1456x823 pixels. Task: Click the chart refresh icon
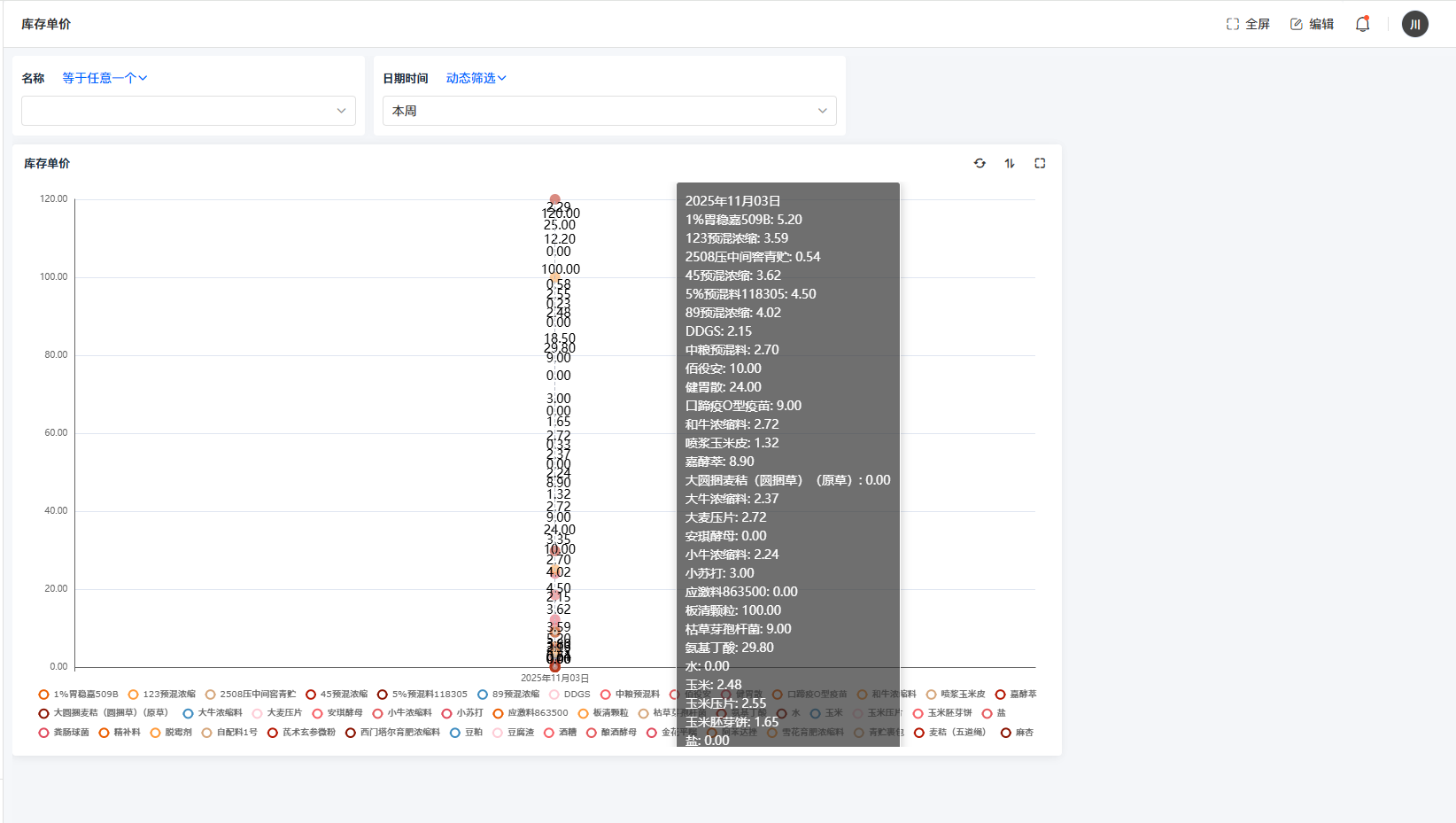click(980, 163)
